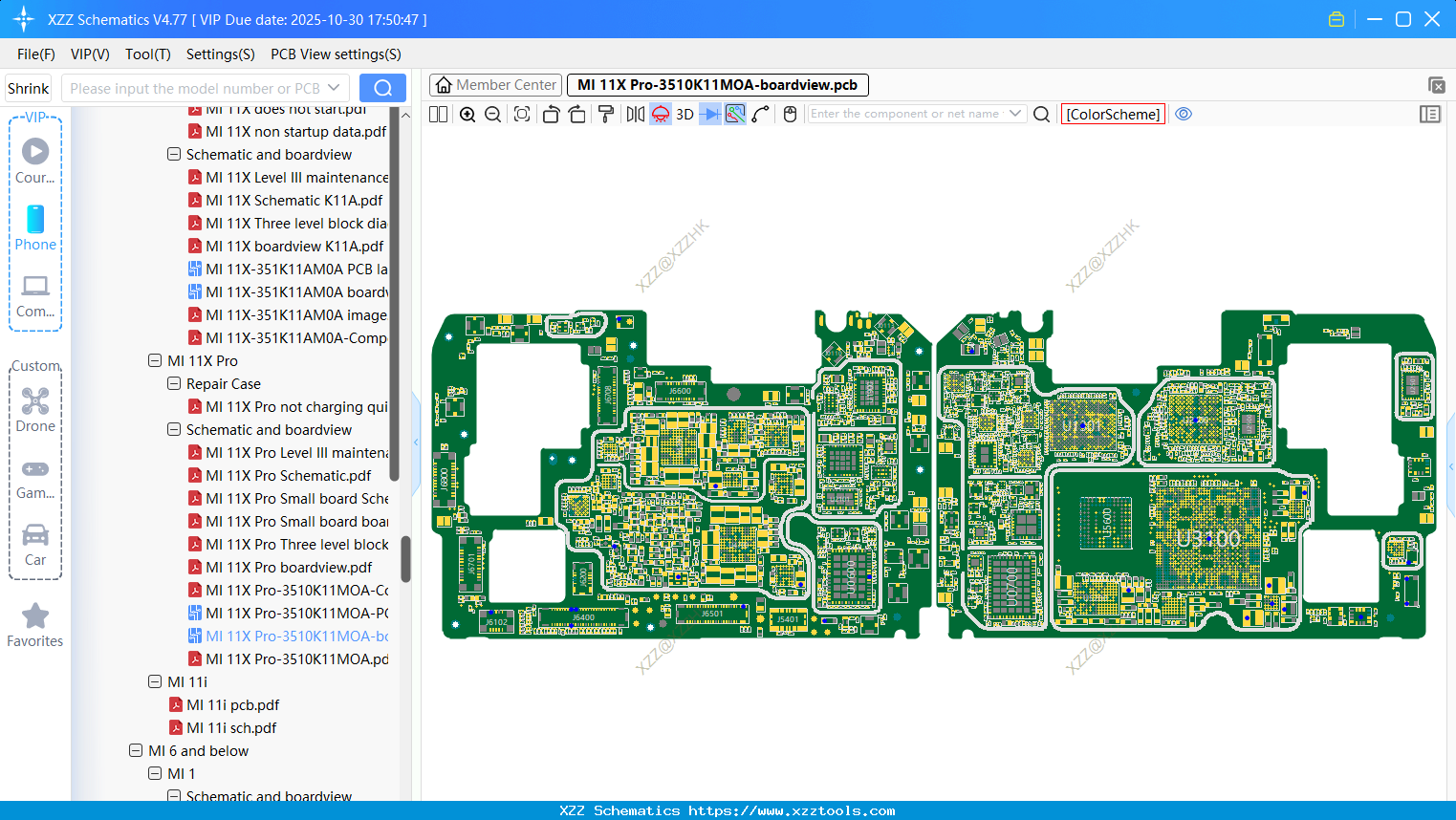The width and height of the screenshot is (1456, 820).
Task: Click the zoom in magnifier icon
Action: [x=467, y=115]
